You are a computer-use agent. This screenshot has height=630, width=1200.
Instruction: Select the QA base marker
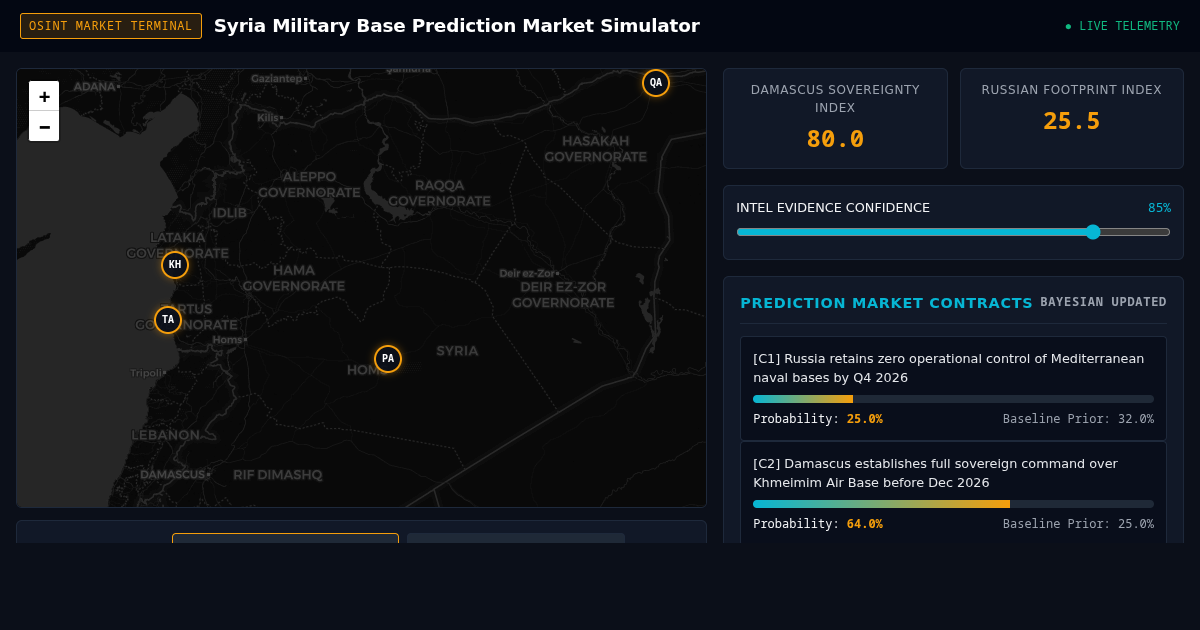(x=656, y=83)
